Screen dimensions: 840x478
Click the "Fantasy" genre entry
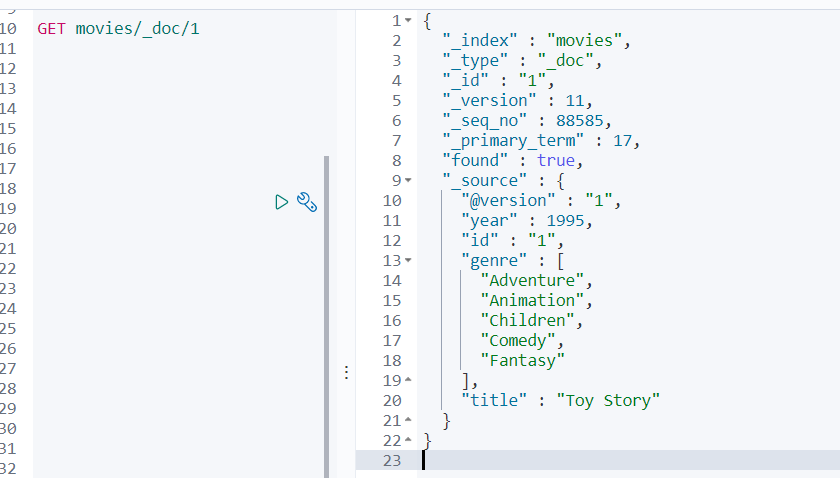click(522, 361)
